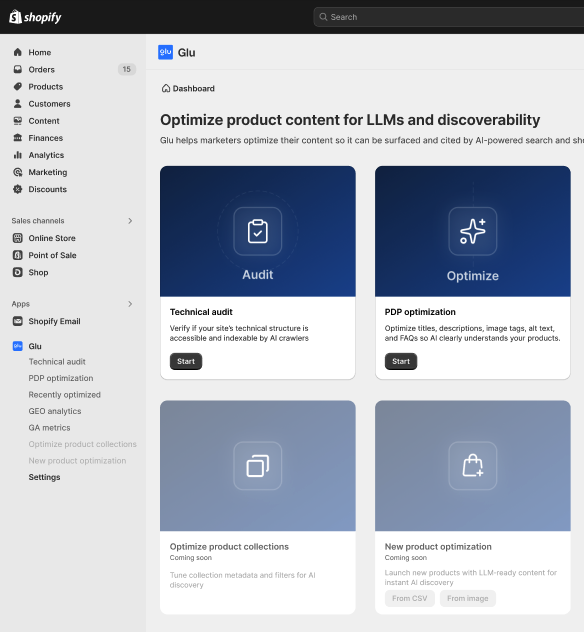This screenshot has height=632, width=584.
Task: Click the search magnifier icon
Action: (x=323, y=17)
